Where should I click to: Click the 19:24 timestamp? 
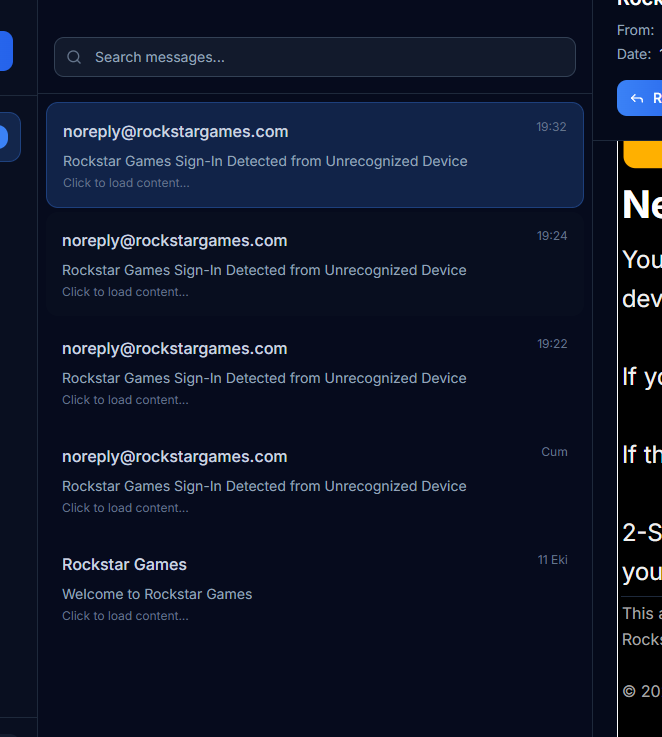552,236
